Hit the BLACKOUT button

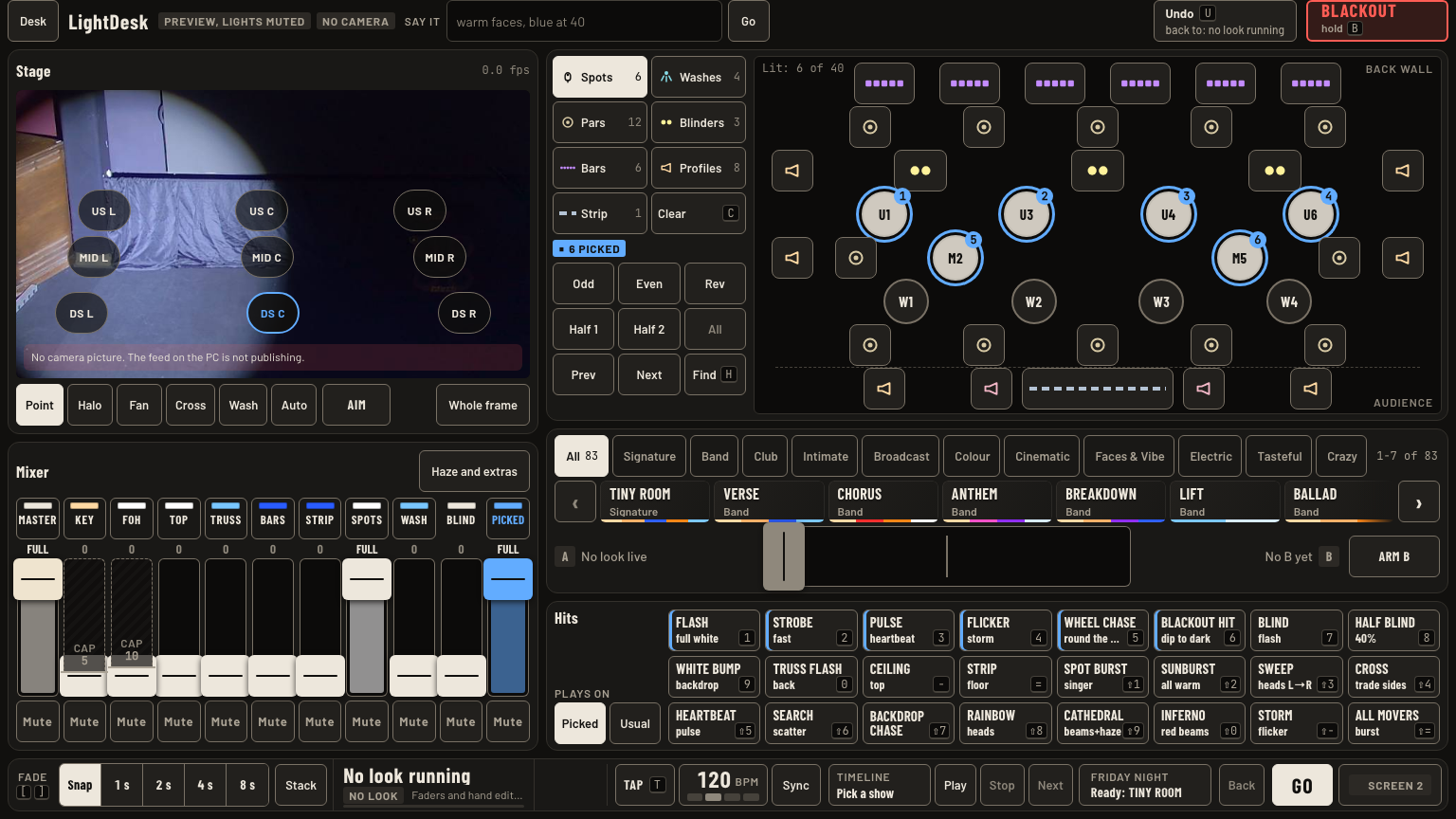tap(1377, 20)
